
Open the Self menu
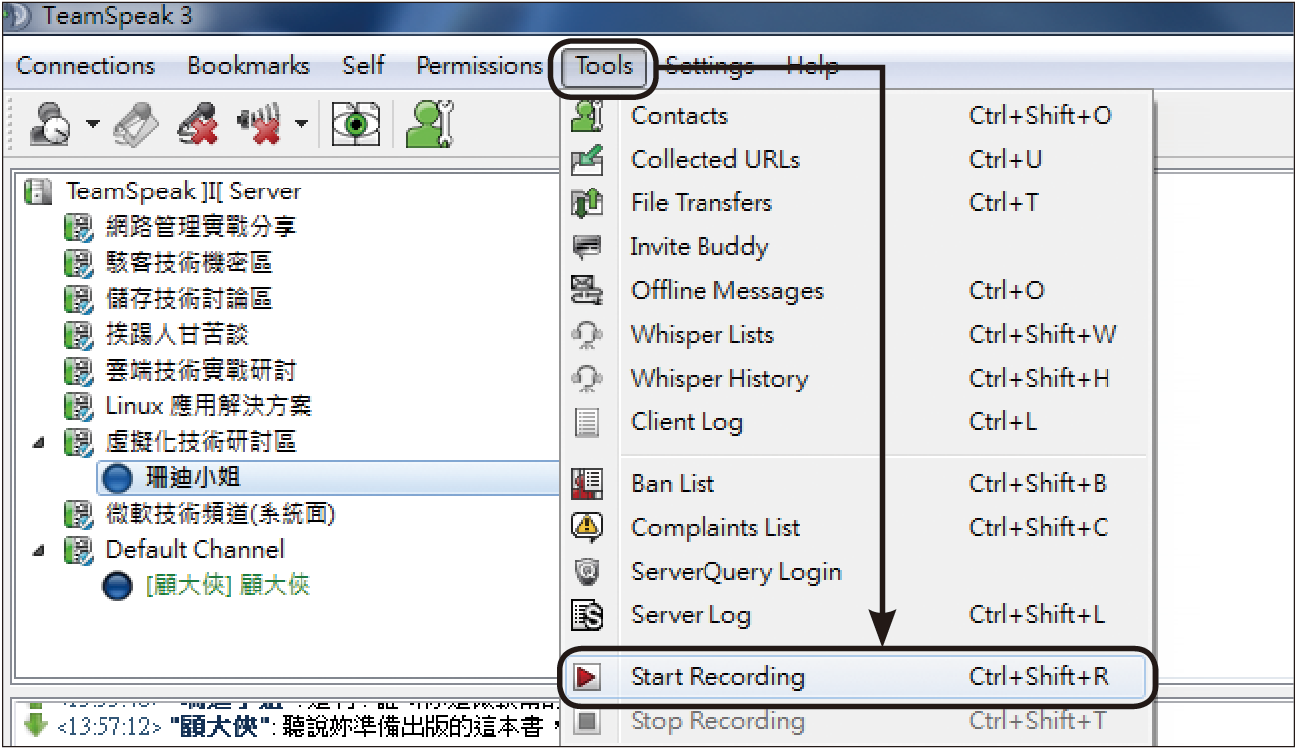[363, 66]
